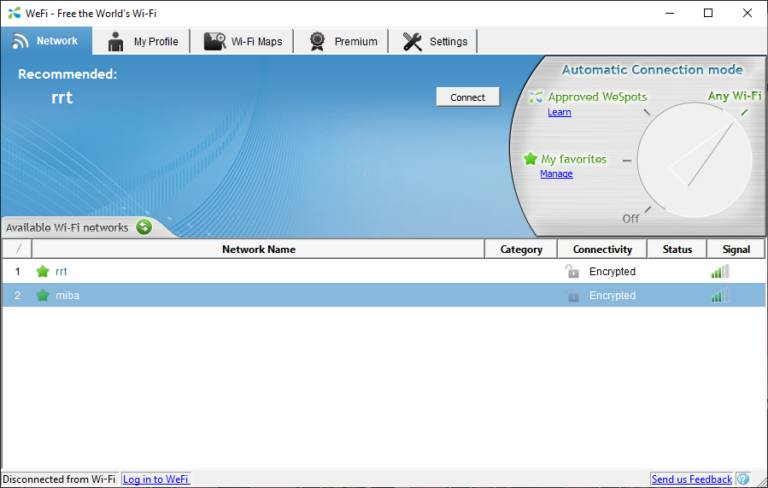
Task: Sort by Network Name column header
Action: coord(258,249)
